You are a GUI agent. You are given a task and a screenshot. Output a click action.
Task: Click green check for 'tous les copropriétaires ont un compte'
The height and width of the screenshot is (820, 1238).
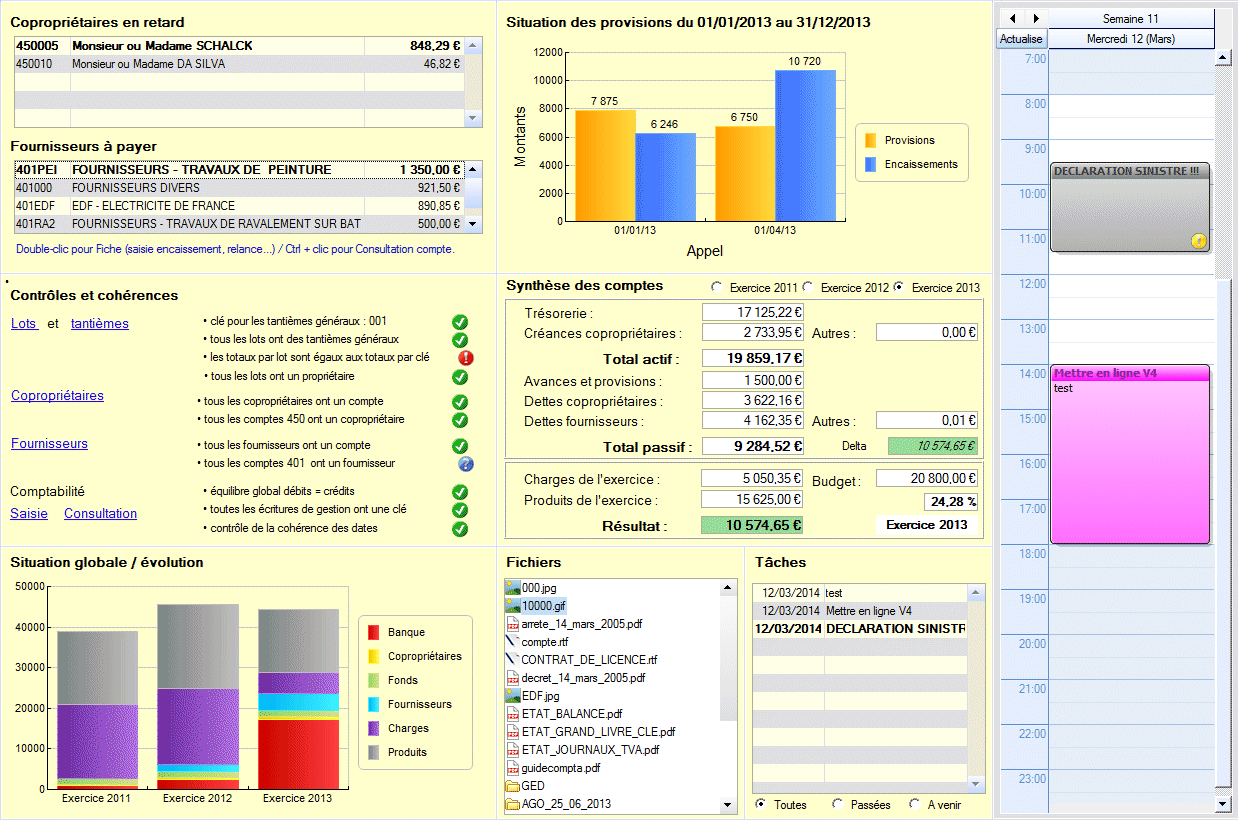(x=460, y=402)
